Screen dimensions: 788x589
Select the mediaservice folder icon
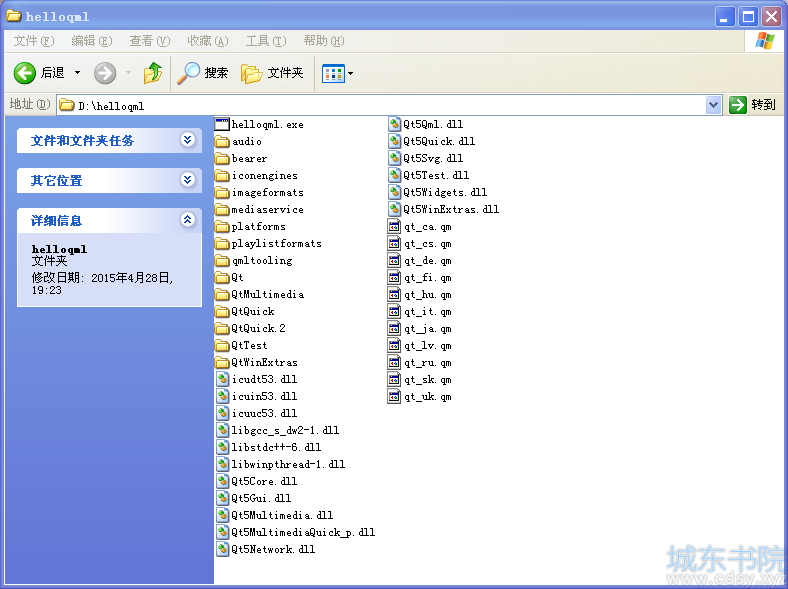click(222, 210)
